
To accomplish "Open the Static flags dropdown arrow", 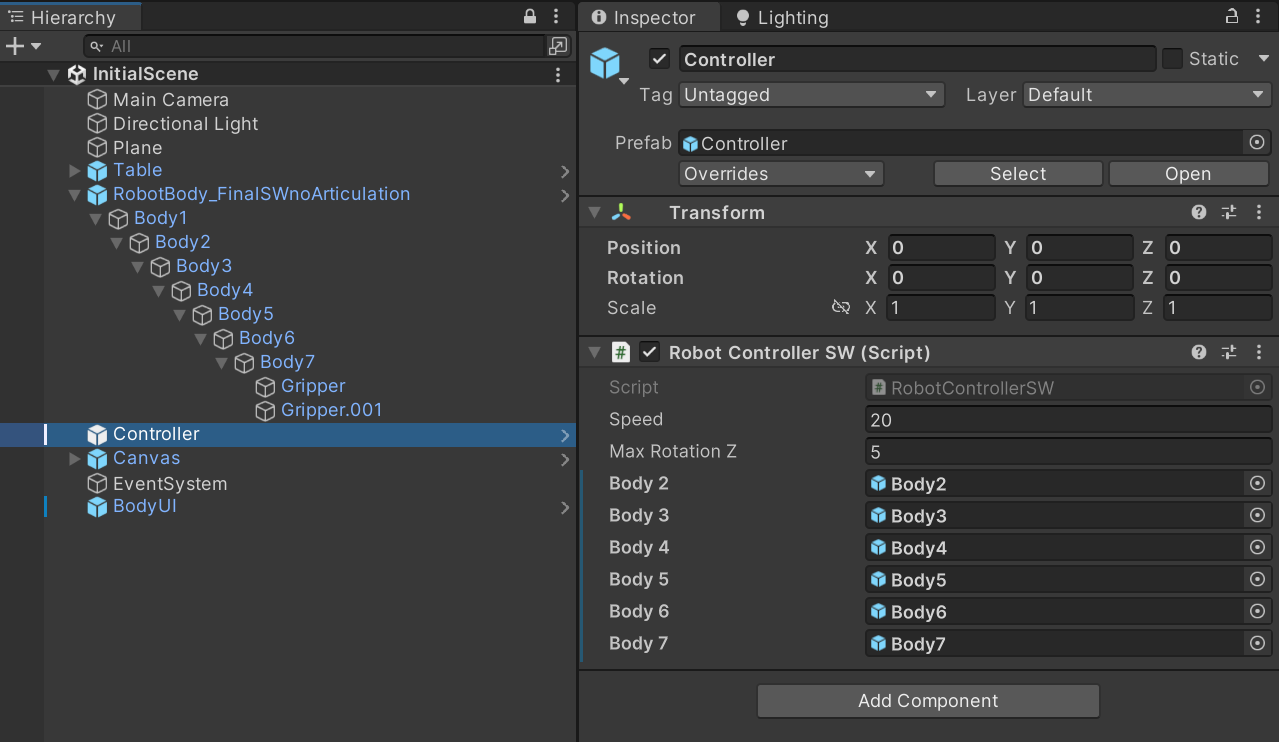I will [1261, 59].
